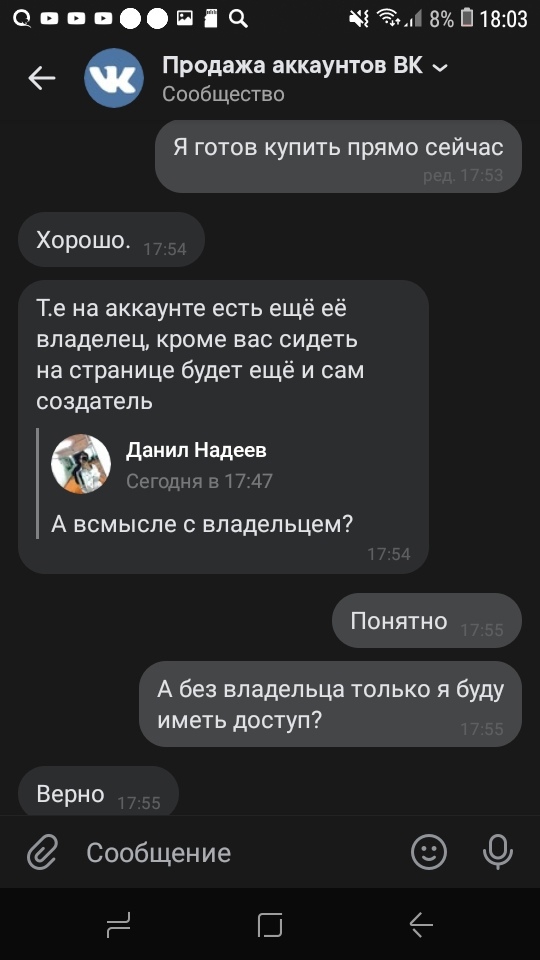Tap Данил Надеев name in quoted reply
The width and height of the screenshot is (540, 960).
click(196, 451)
